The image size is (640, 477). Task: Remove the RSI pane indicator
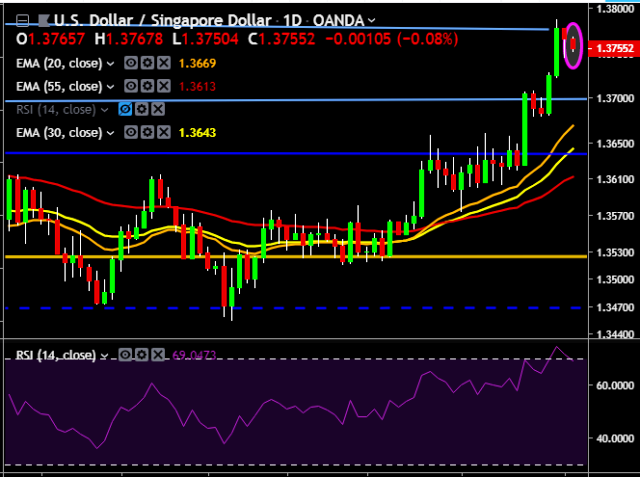(x=158, y=355)
